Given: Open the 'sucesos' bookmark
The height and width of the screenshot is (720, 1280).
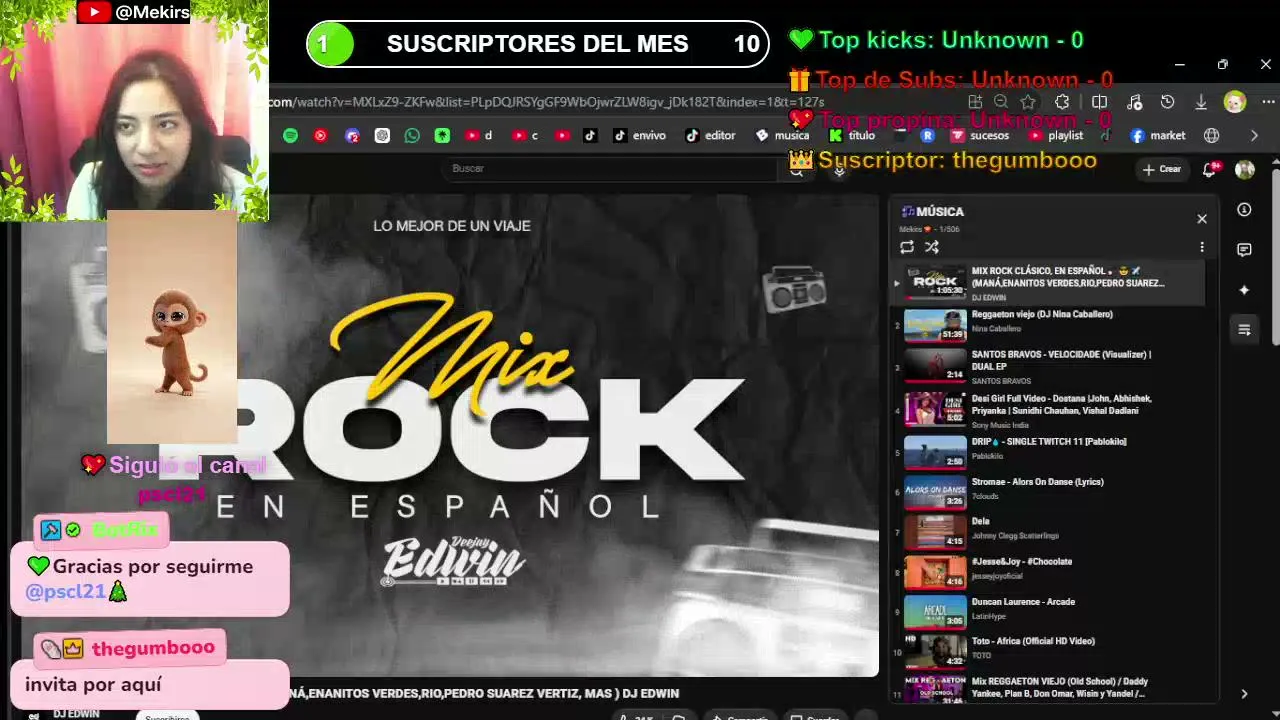Looking at the screenshot, I should [980, 136].
